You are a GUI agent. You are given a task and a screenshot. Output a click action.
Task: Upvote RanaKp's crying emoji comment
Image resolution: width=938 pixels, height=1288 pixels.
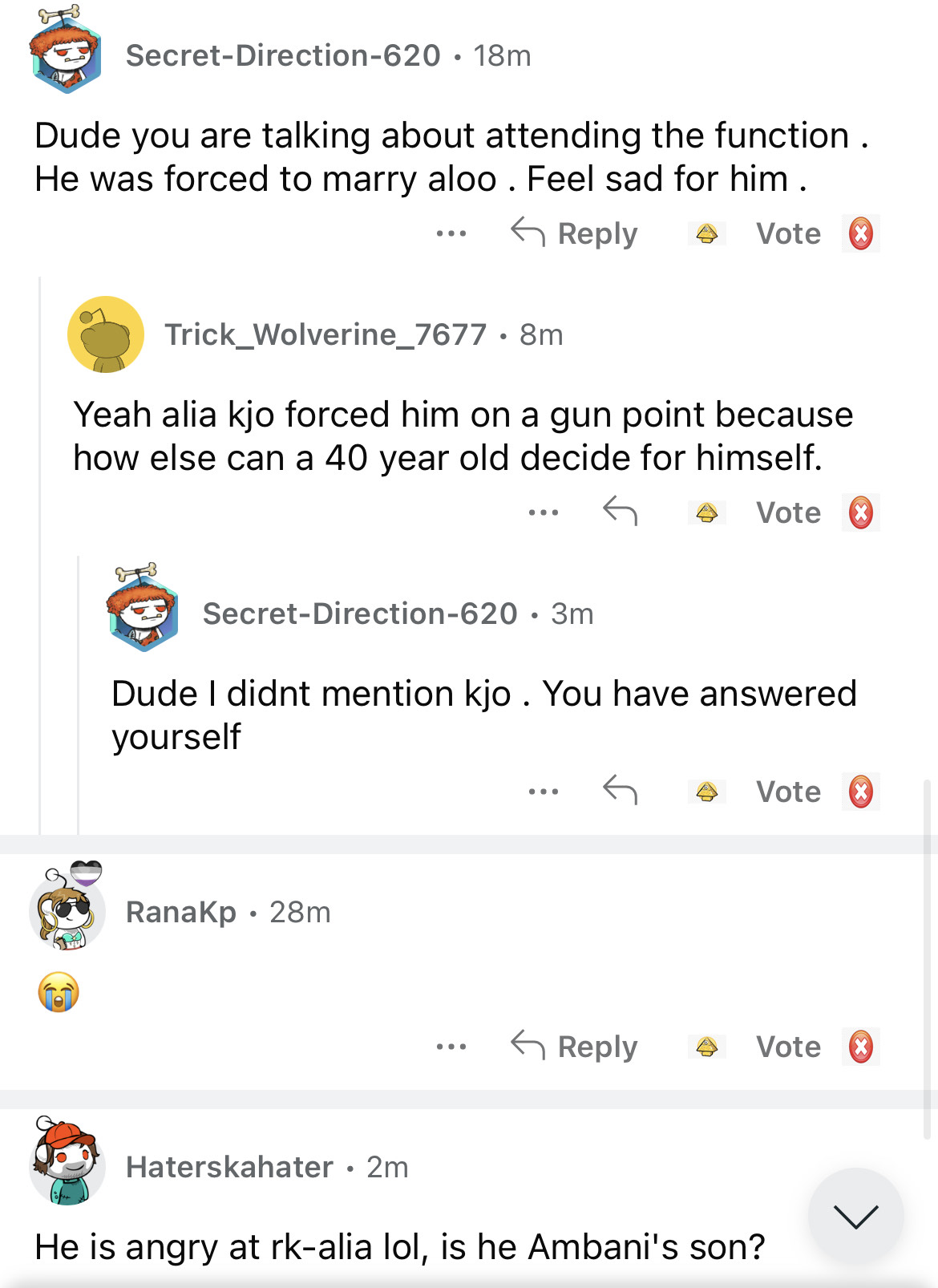706,1047
